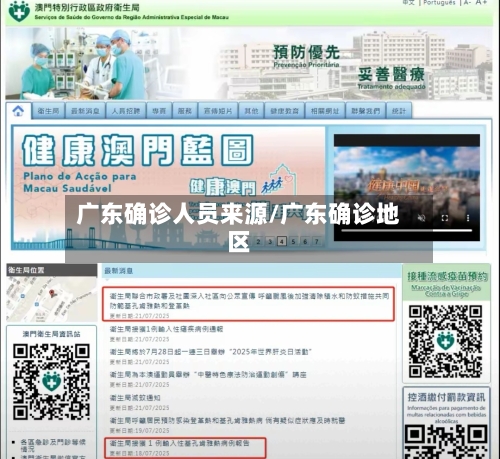Click the 預防優先 header slogan
Screen dimensions: 500x459
pyautogui.click(x=306, y=53)
